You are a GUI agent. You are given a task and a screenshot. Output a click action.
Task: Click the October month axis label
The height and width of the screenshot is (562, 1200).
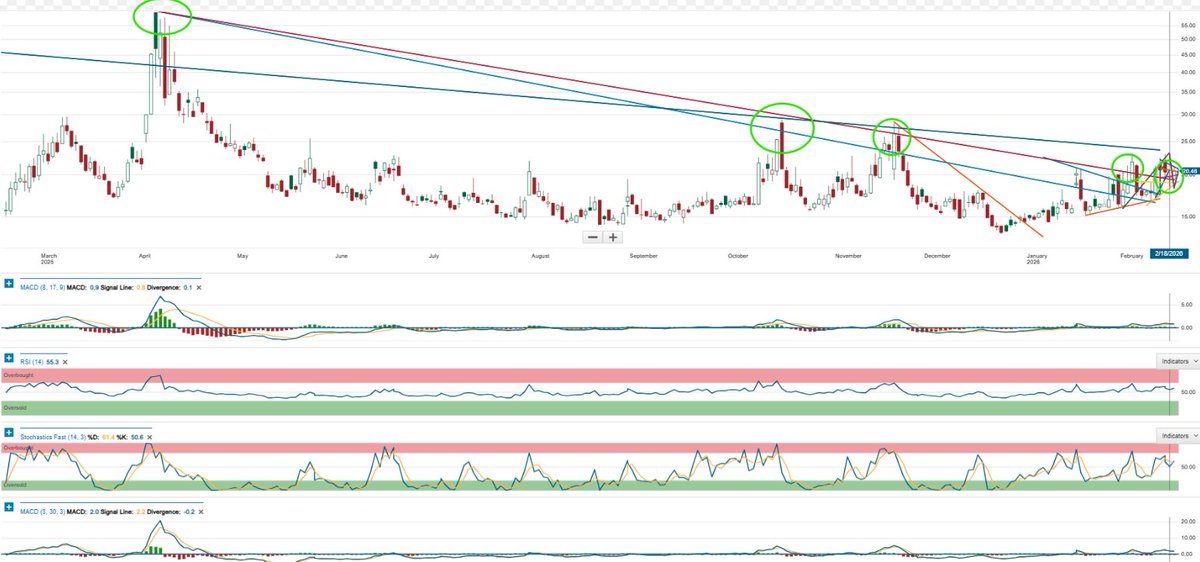(738, 256)
